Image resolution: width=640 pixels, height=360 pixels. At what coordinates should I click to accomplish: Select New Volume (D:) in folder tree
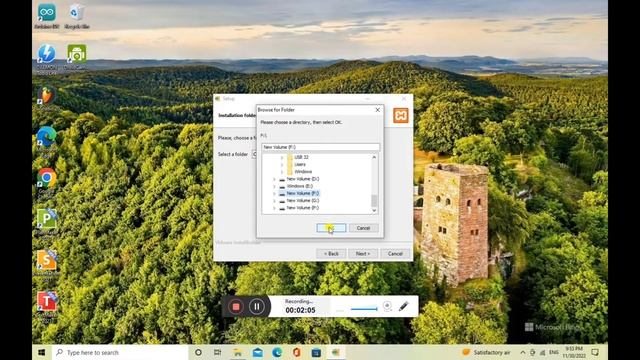[x=302, y=179]
